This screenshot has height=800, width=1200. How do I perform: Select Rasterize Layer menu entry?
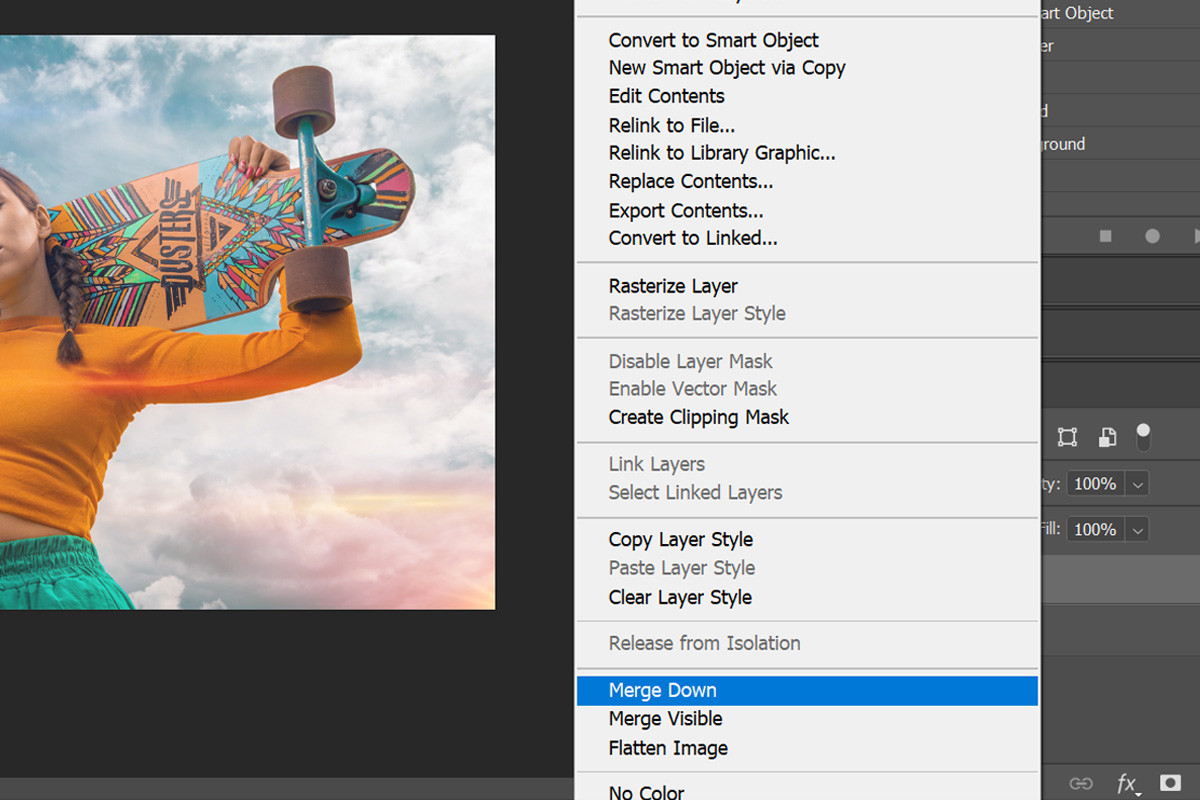click(673, 286)
